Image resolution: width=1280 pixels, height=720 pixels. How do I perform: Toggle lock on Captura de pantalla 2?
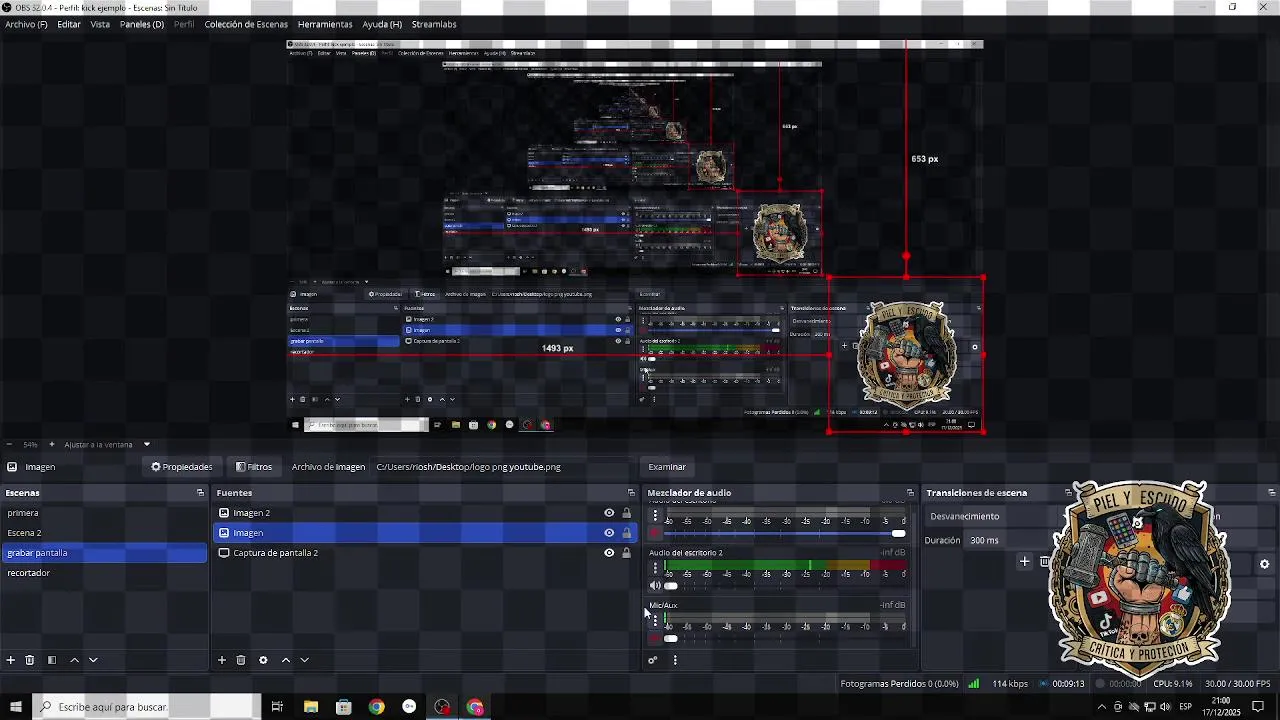coord(627,553)
